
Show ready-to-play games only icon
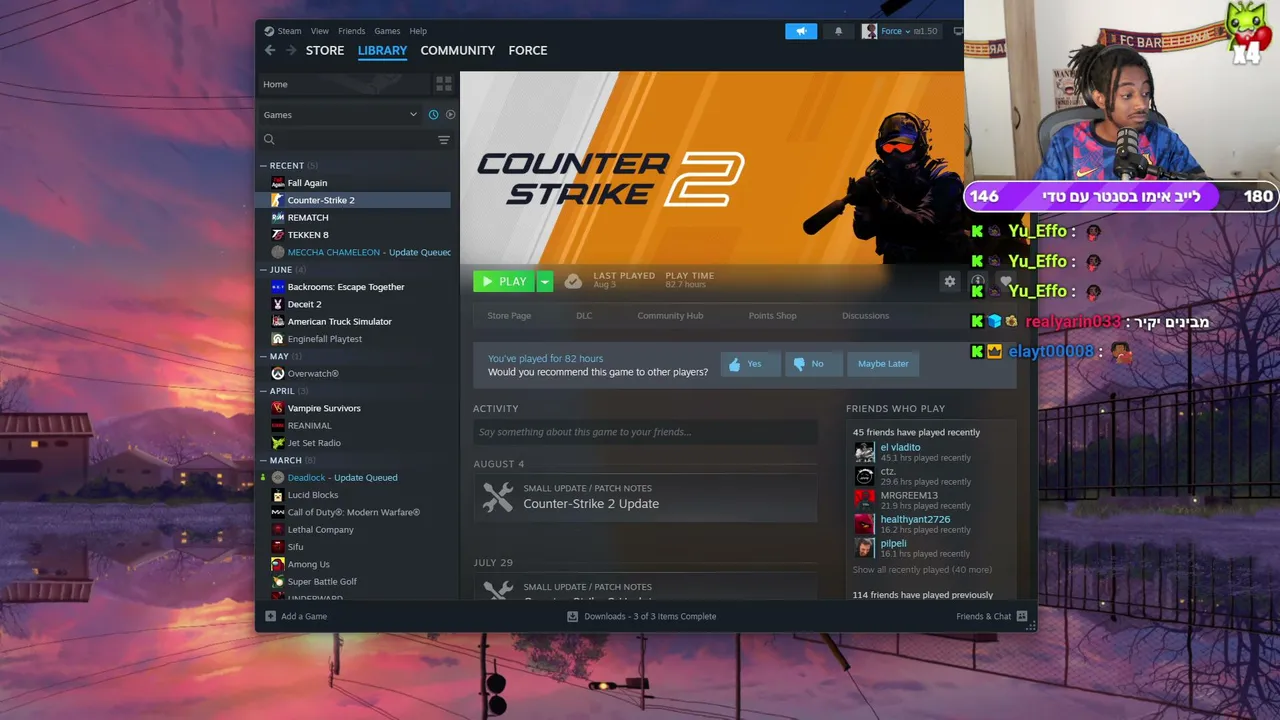pyautogui.click(x=450, y=115)
